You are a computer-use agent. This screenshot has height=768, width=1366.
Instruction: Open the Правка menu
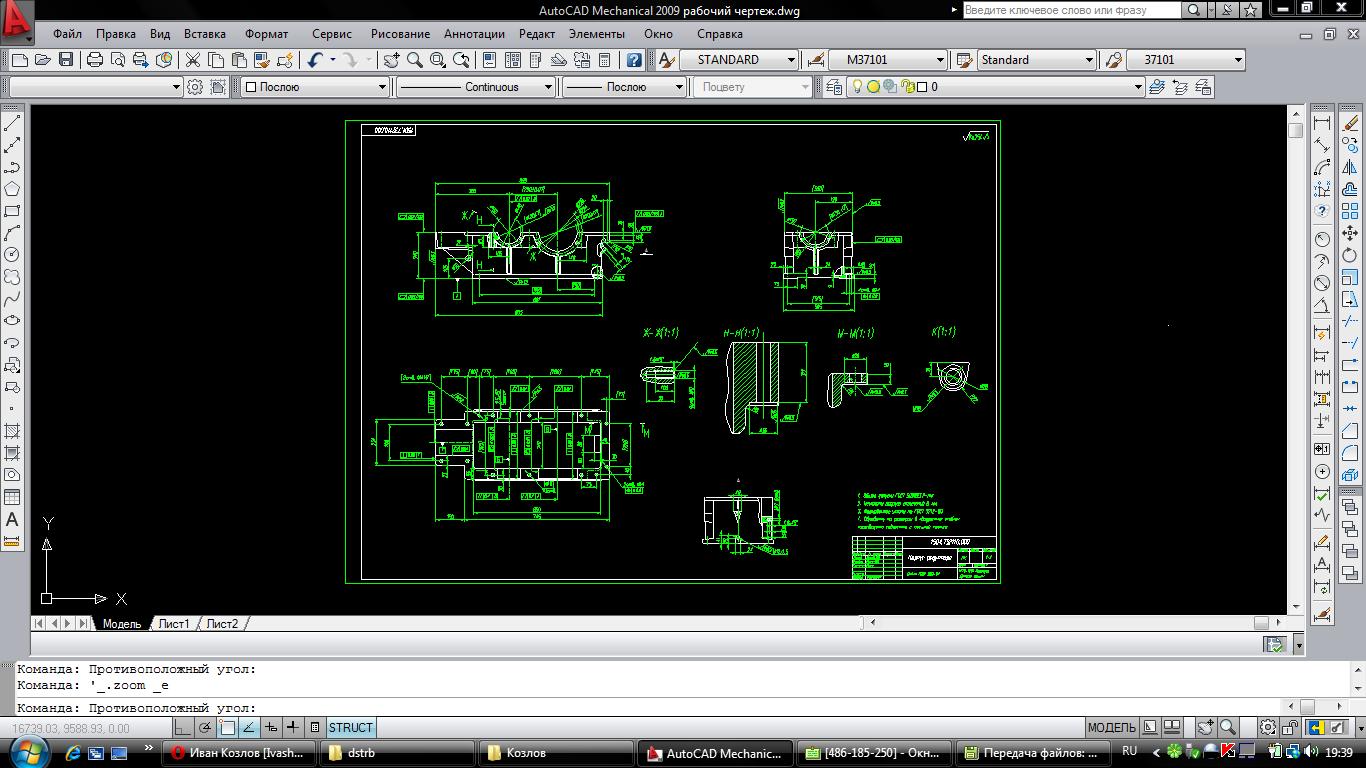tap(116, 34)
